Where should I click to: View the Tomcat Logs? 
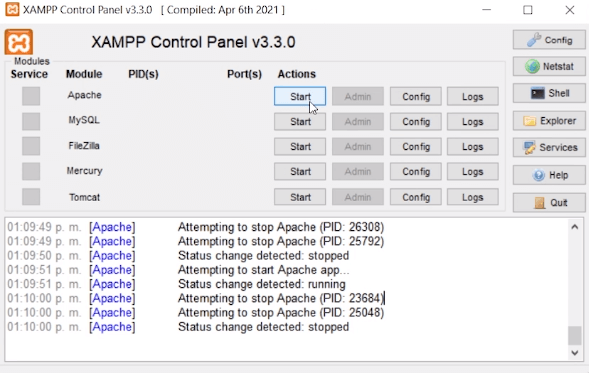point(473,197)
